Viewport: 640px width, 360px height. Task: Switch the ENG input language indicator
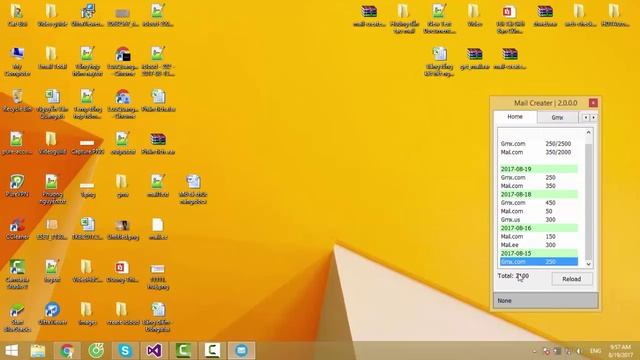[596, 351]
